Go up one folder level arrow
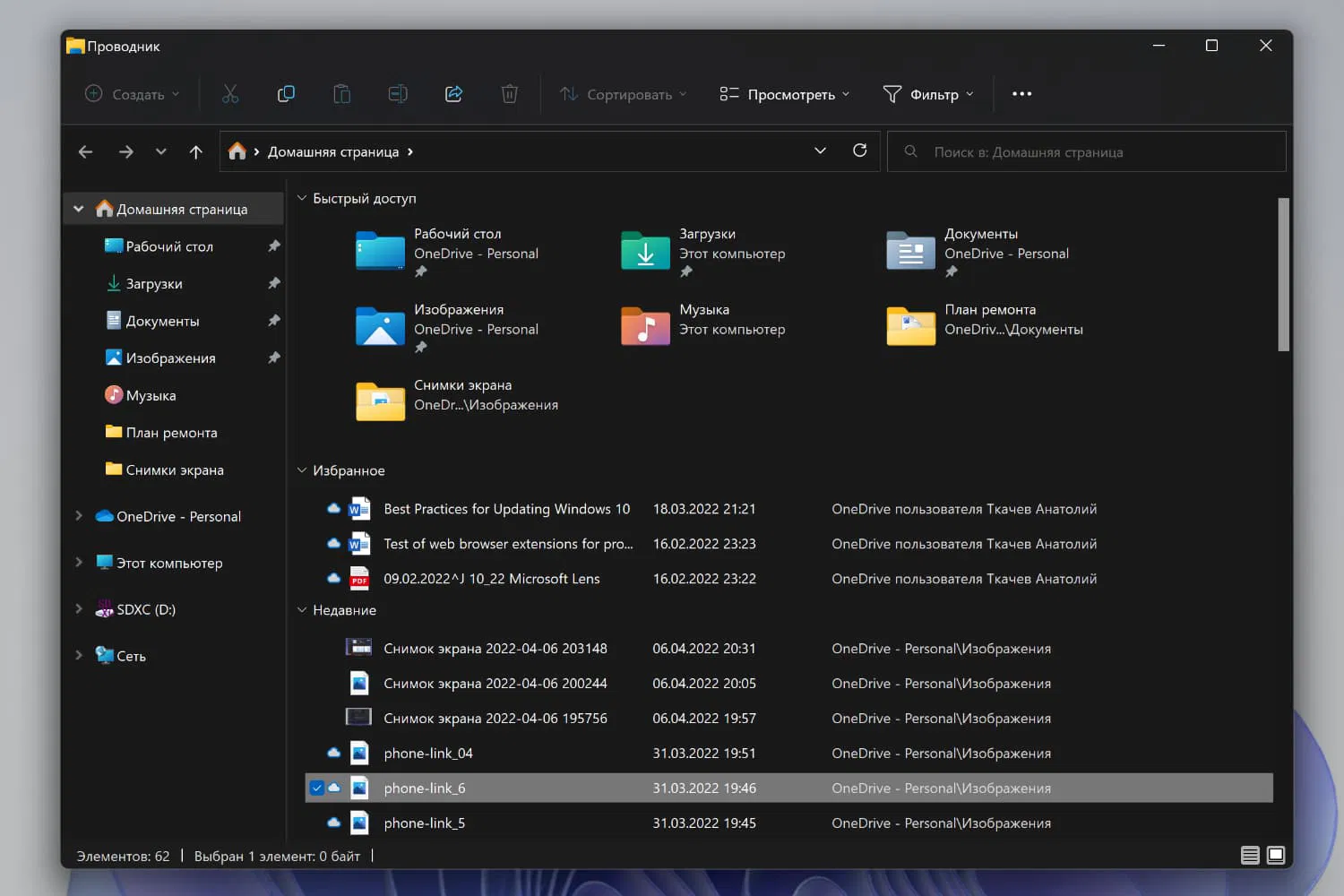 coord(195,151)
